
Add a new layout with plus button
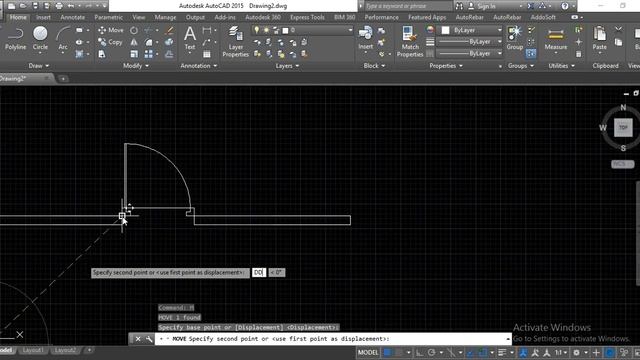(89, 350)
